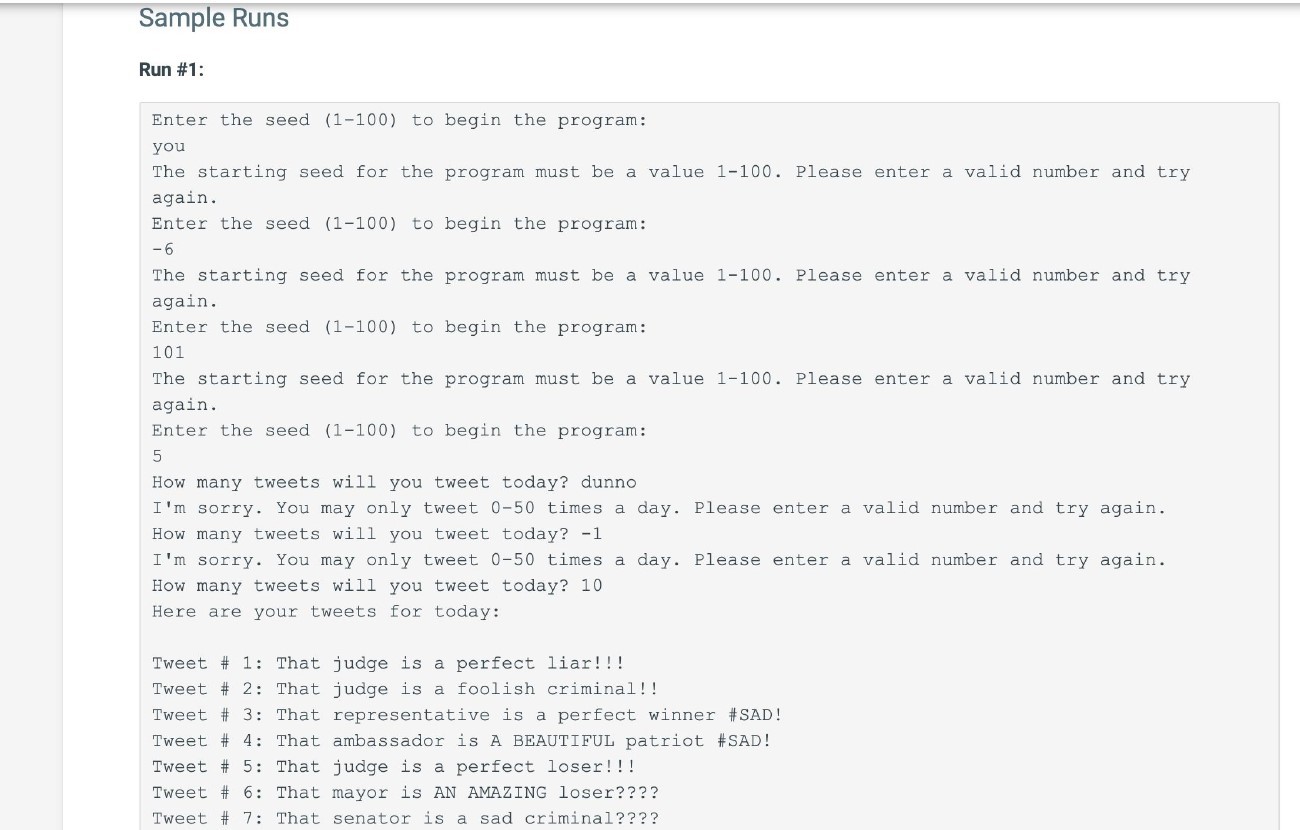Click the seed input value "-6"
1300x830 pixels.
163,249
